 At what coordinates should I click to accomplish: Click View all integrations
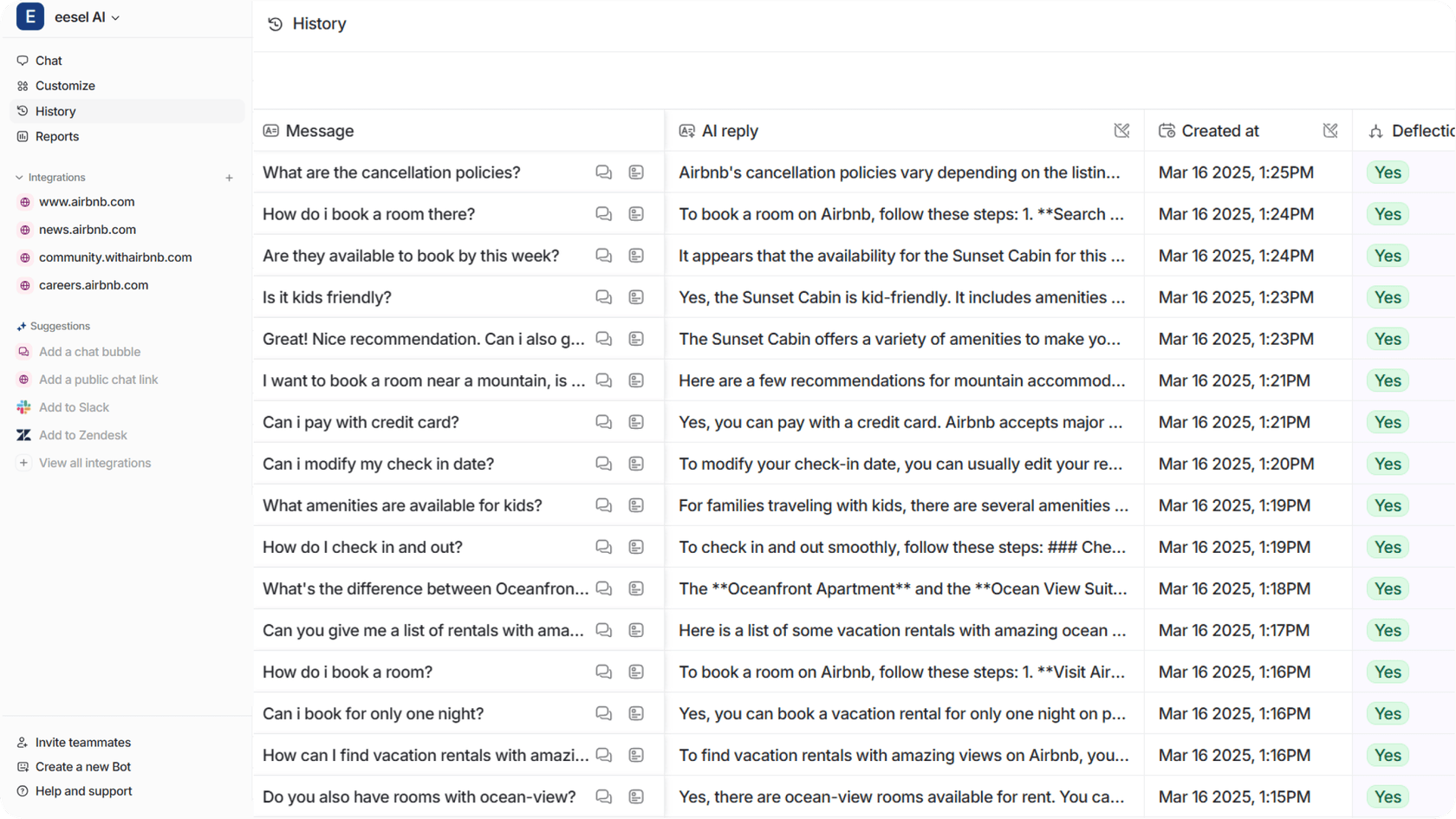coord(94,463)
